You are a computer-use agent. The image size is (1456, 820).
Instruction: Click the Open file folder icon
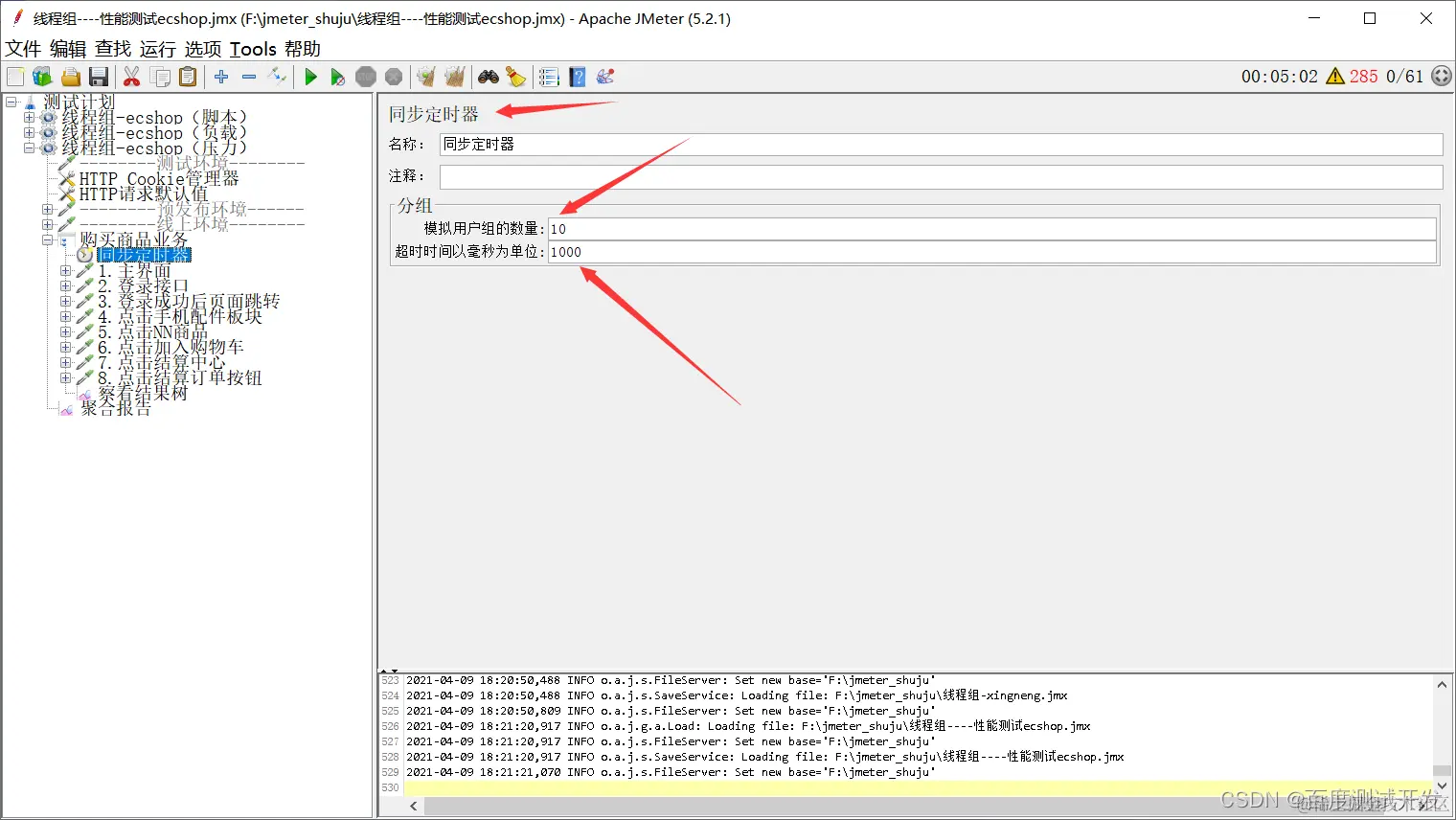(71, 77)
